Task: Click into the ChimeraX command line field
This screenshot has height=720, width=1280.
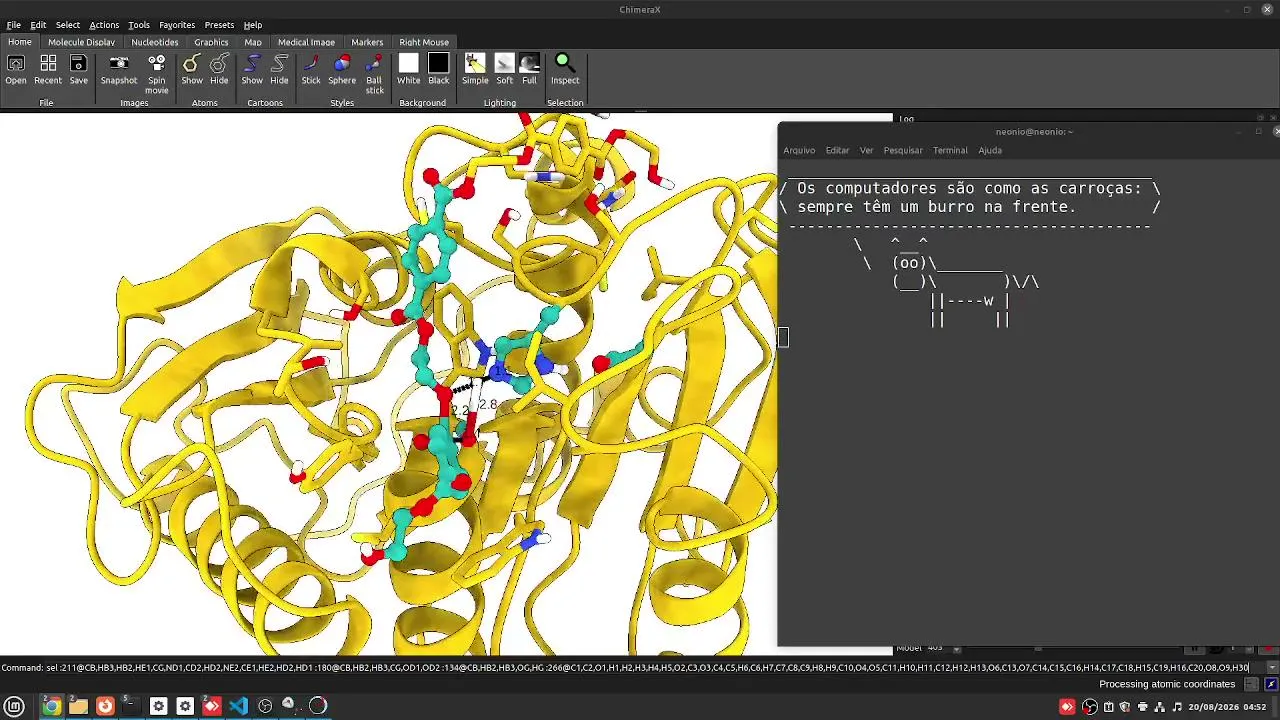Action: coord(655,667)
